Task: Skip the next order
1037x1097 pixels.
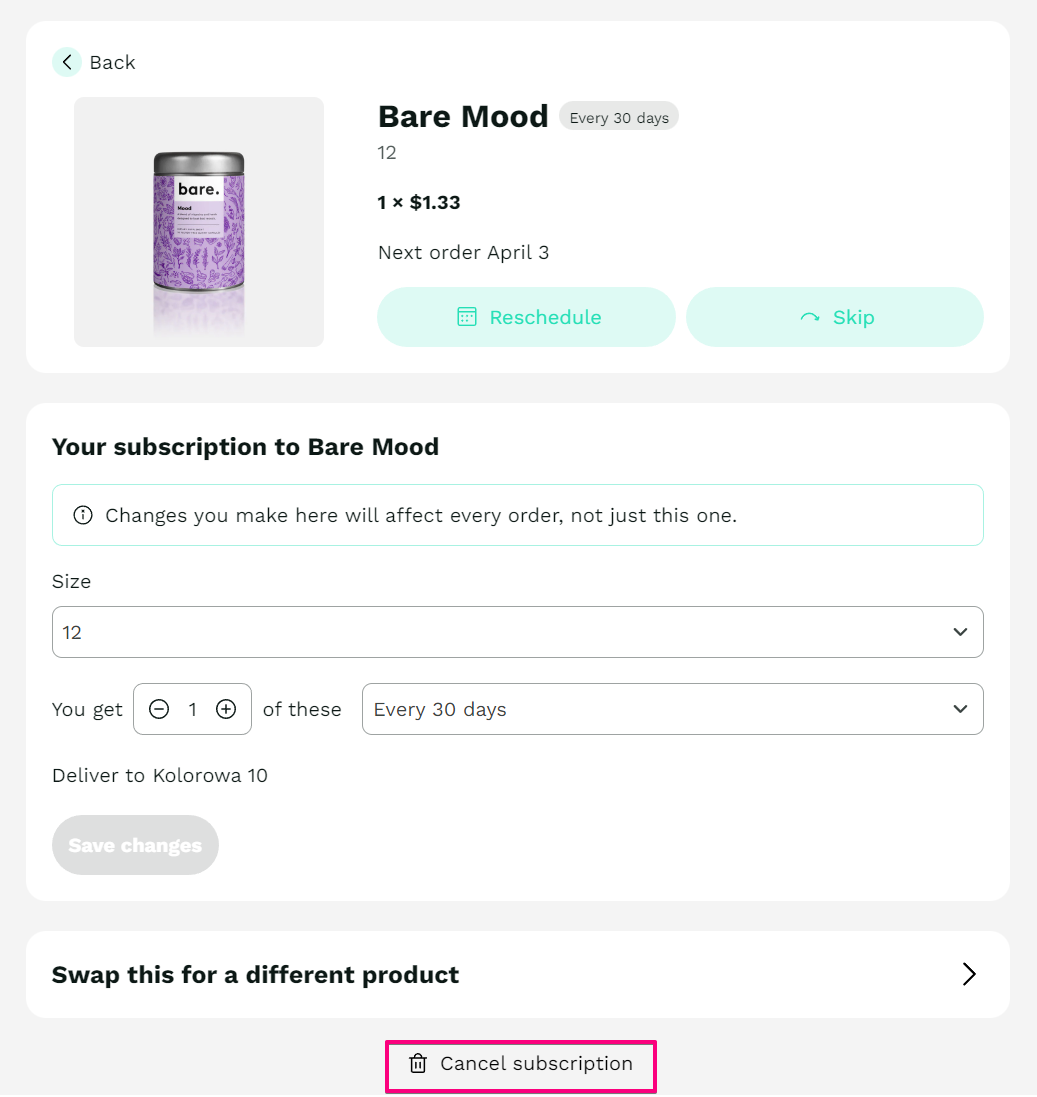Action: pos(835,317)
